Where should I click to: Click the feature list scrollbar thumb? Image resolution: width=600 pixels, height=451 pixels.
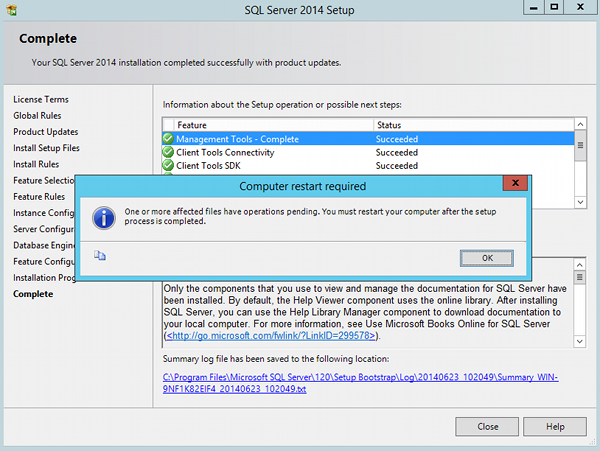pyautogui.click(x=580, y=145)
